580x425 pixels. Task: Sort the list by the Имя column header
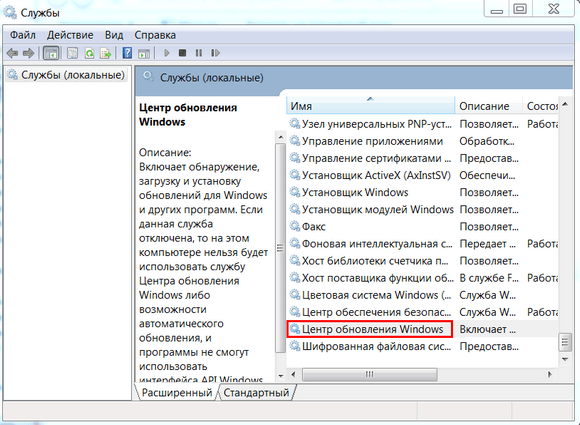click(370, 106)
